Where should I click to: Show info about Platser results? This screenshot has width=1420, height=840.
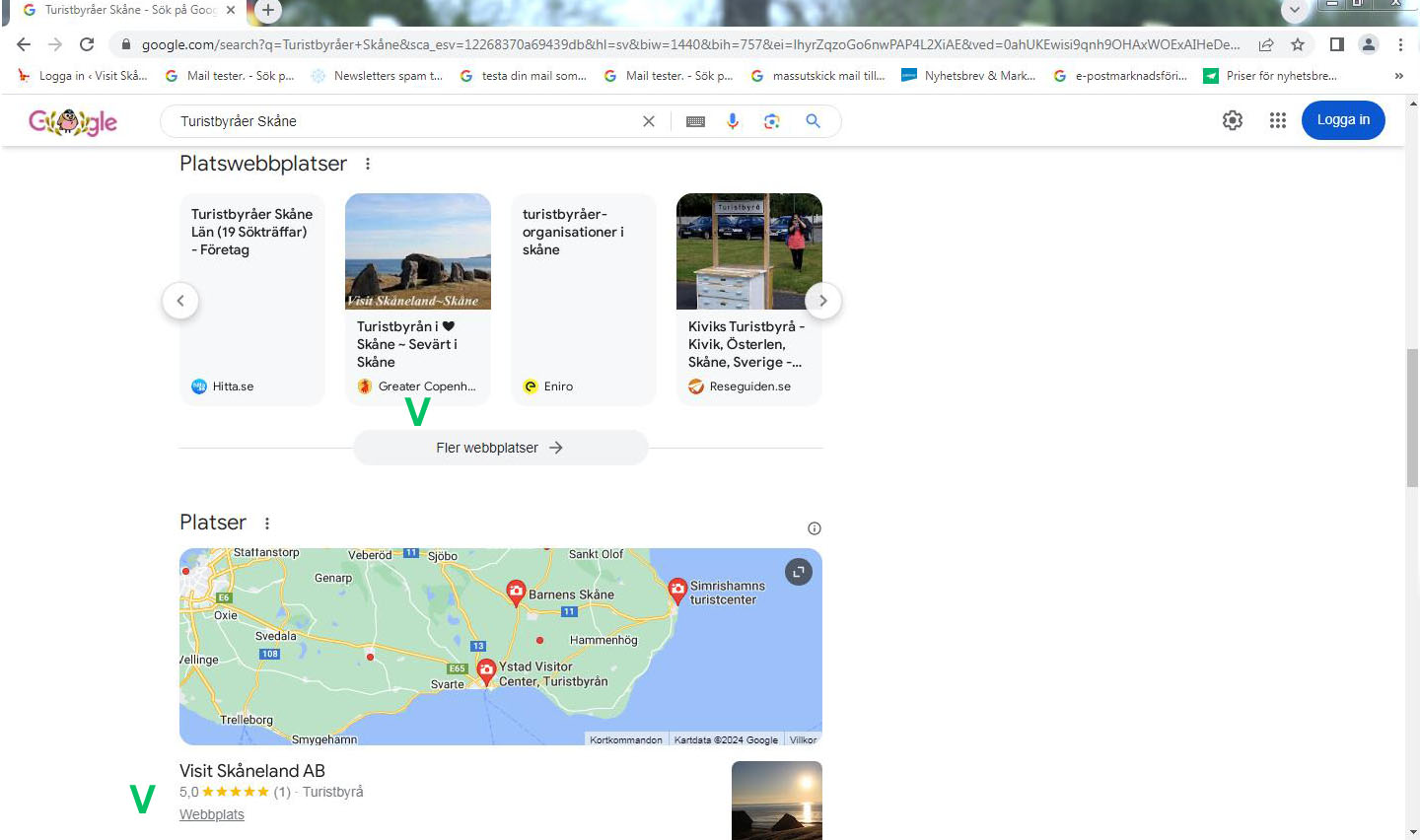coord(815,528)
